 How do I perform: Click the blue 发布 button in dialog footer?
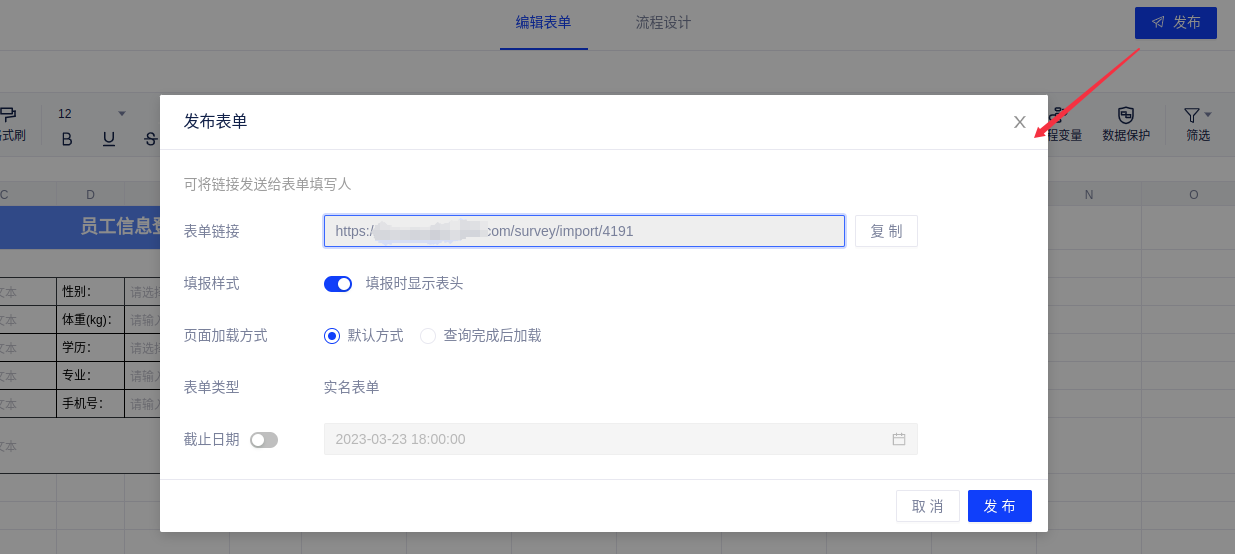point(999,506)
